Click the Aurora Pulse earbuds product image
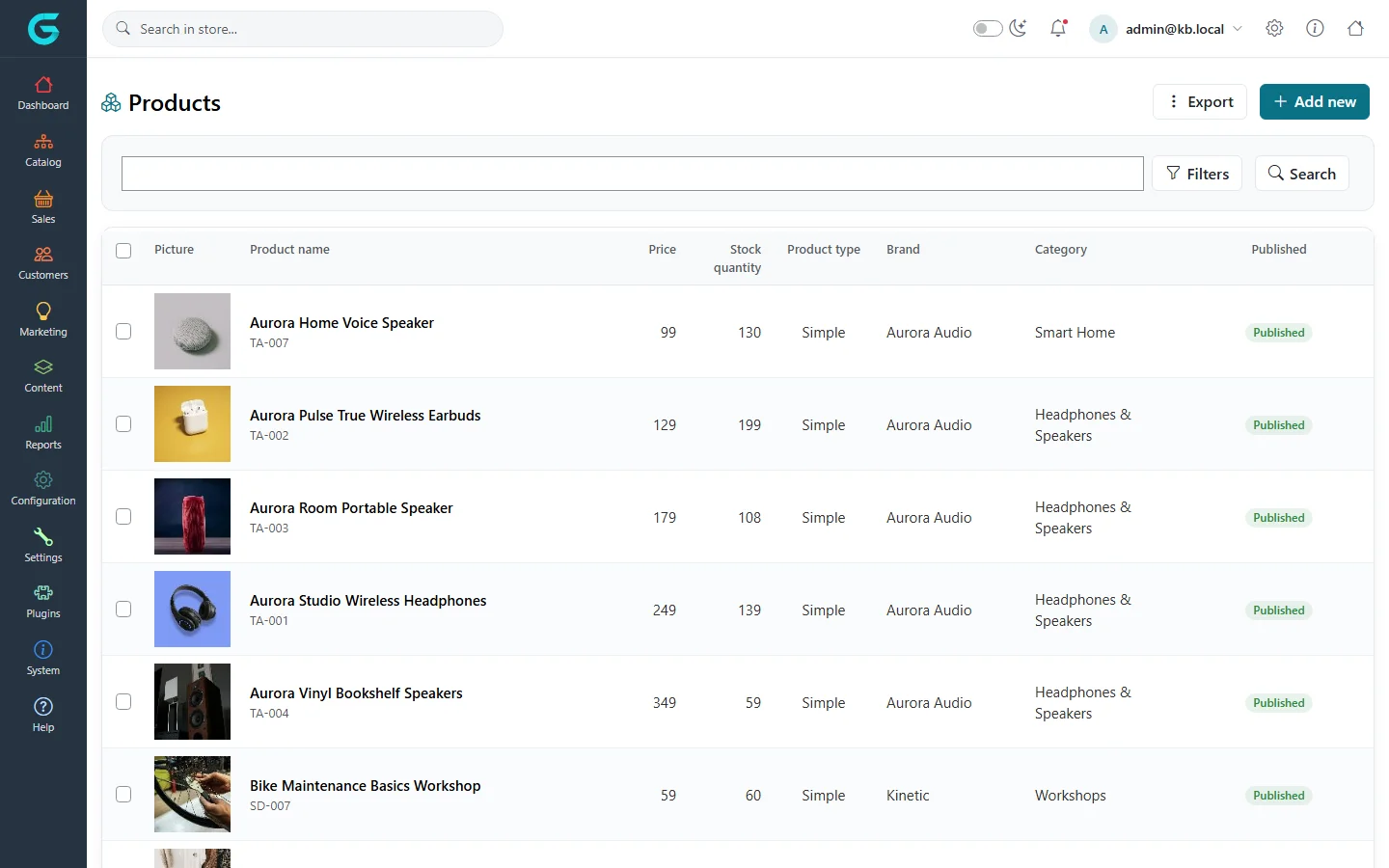1389x868 pixels. coord(192,423)
